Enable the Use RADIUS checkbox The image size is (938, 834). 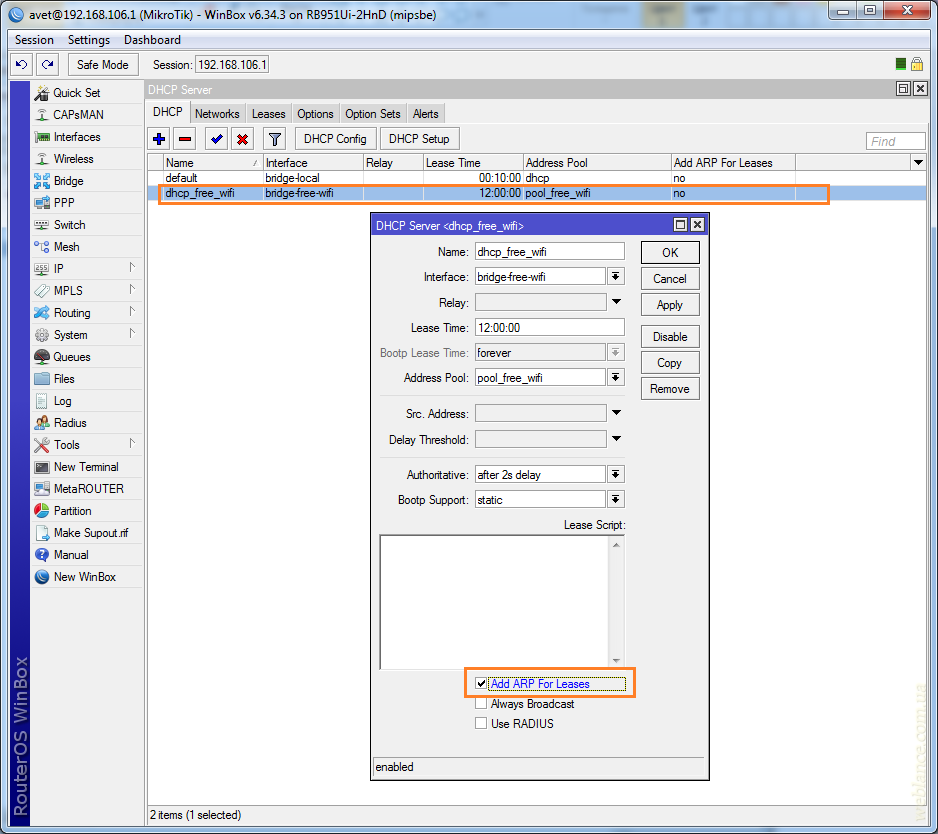481,724
